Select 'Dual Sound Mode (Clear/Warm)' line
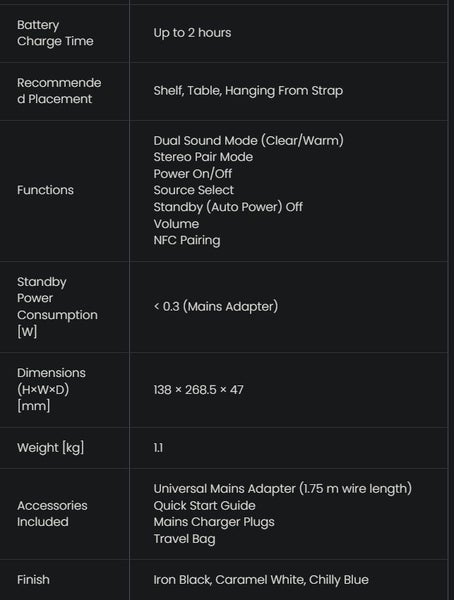 [x=248, y=140]
